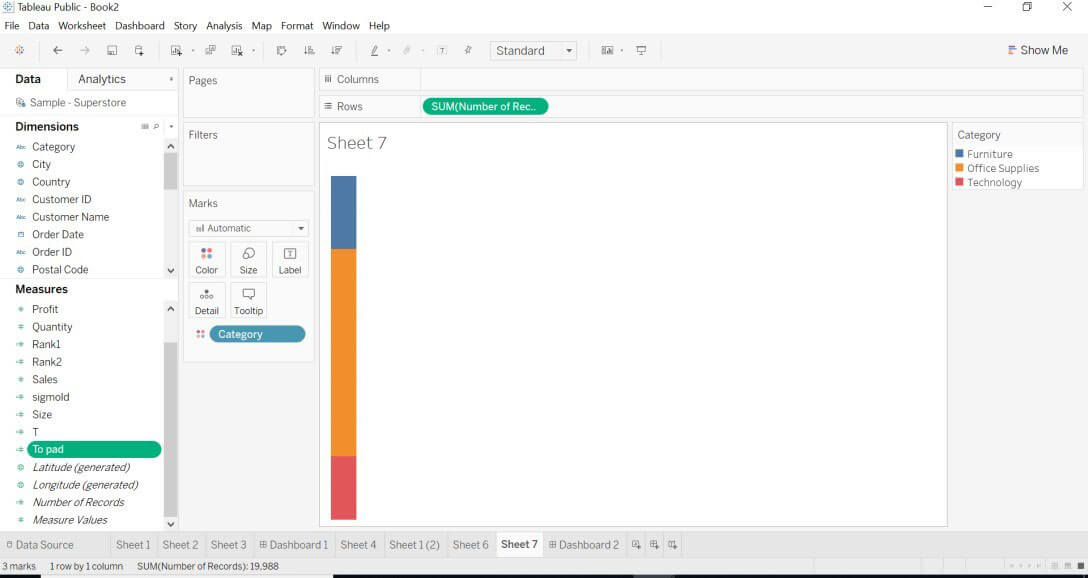Toggle the Show Me panel

(x=1038, y=49)
